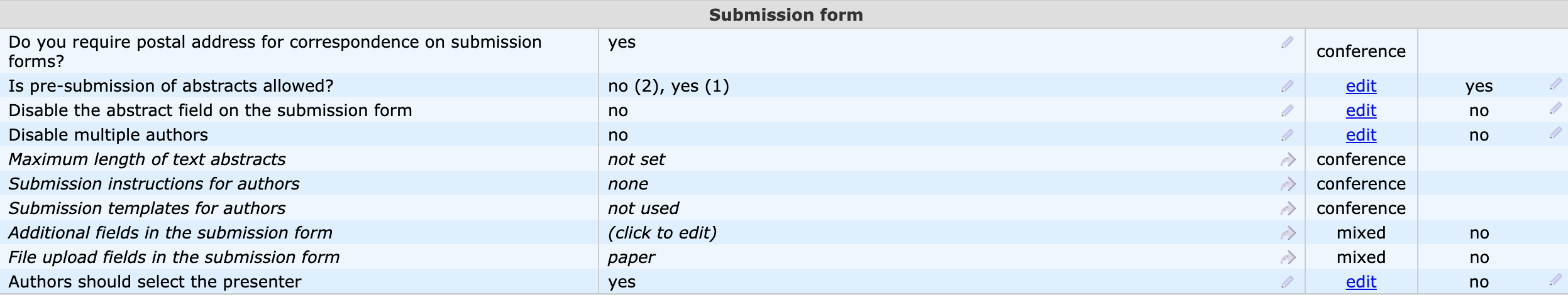The width and height of the screenshot is (1568, 295).
Task: Open arrow icon for Submission instructions for authors
Action: click(x=1288, y=185)
